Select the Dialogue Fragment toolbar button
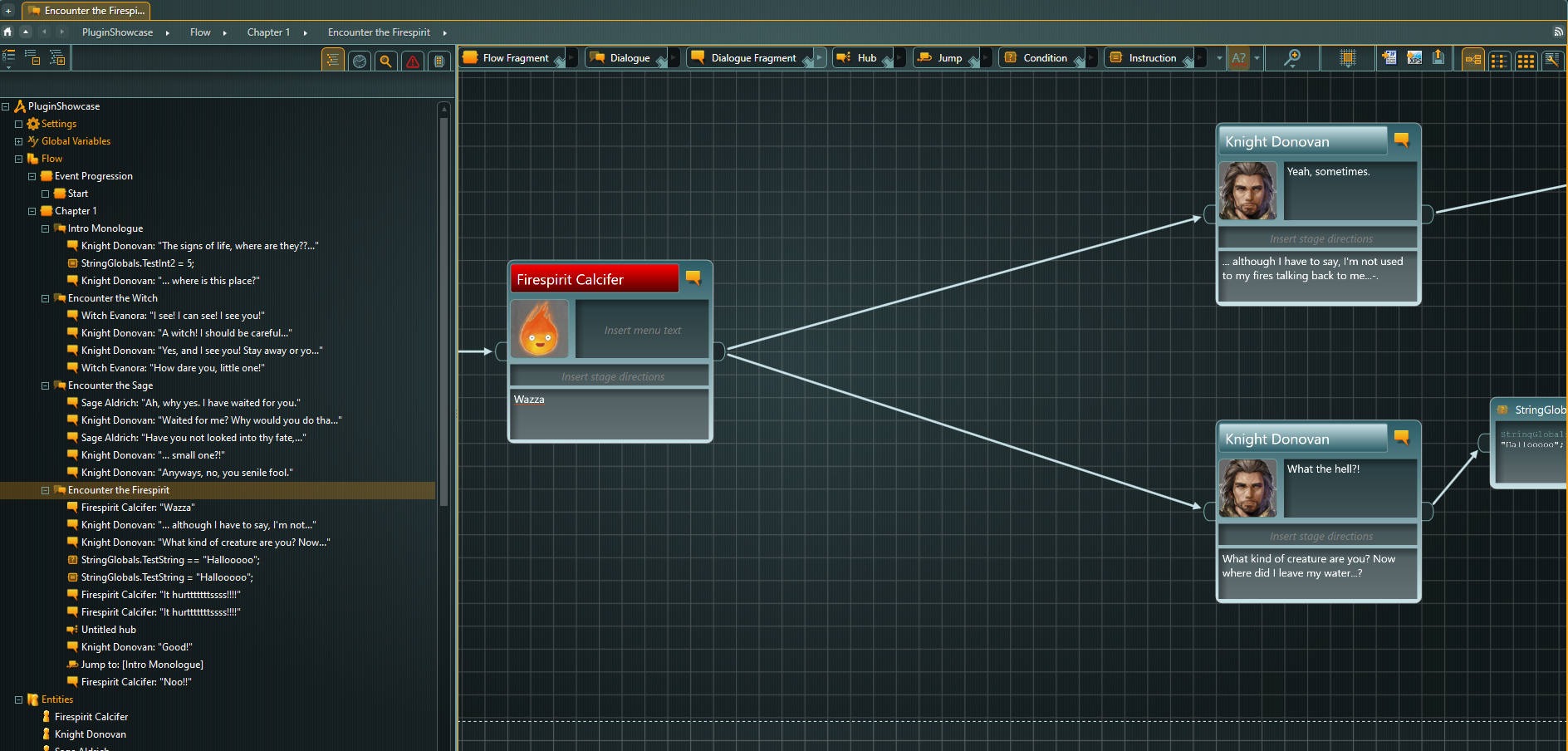The image size is (1568, 751). pyautogui.click(x=751, y=57)
